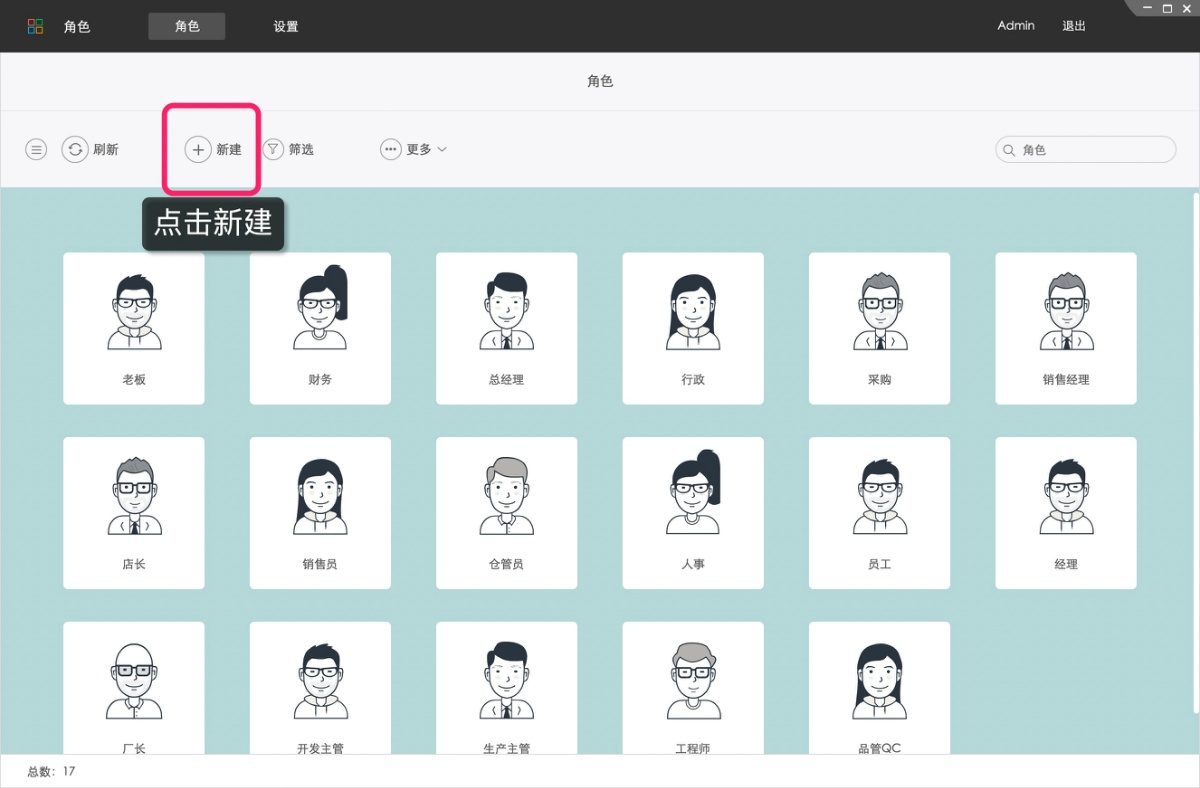Click the 筛选 text label
The image size is (1200, 788).
pyautogui.click(x=301, y=150)
